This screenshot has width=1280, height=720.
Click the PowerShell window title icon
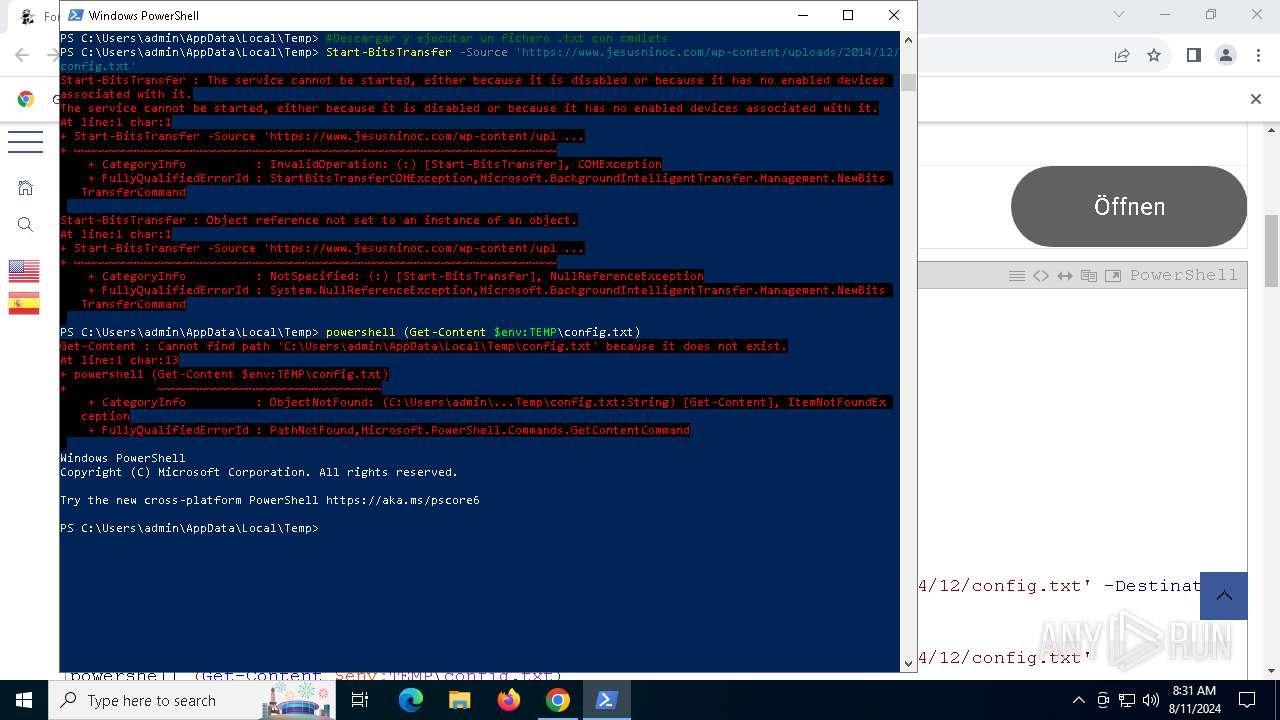[75, 15]
